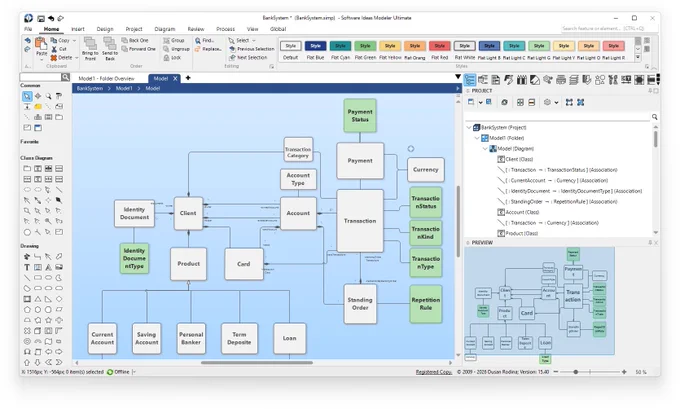680x409 pixels.
Task: Click Bring to Front icon
Action: [x=90, y=44]
